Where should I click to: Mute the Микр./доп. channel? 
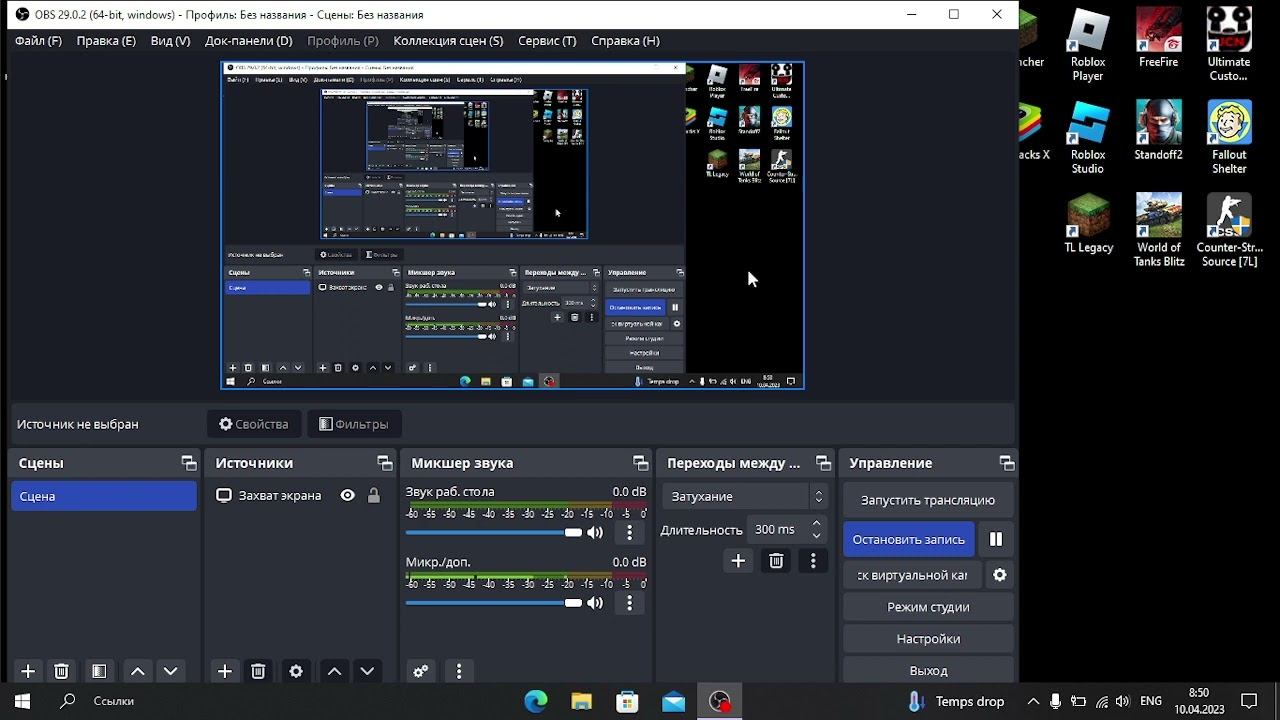pos(595,603)
